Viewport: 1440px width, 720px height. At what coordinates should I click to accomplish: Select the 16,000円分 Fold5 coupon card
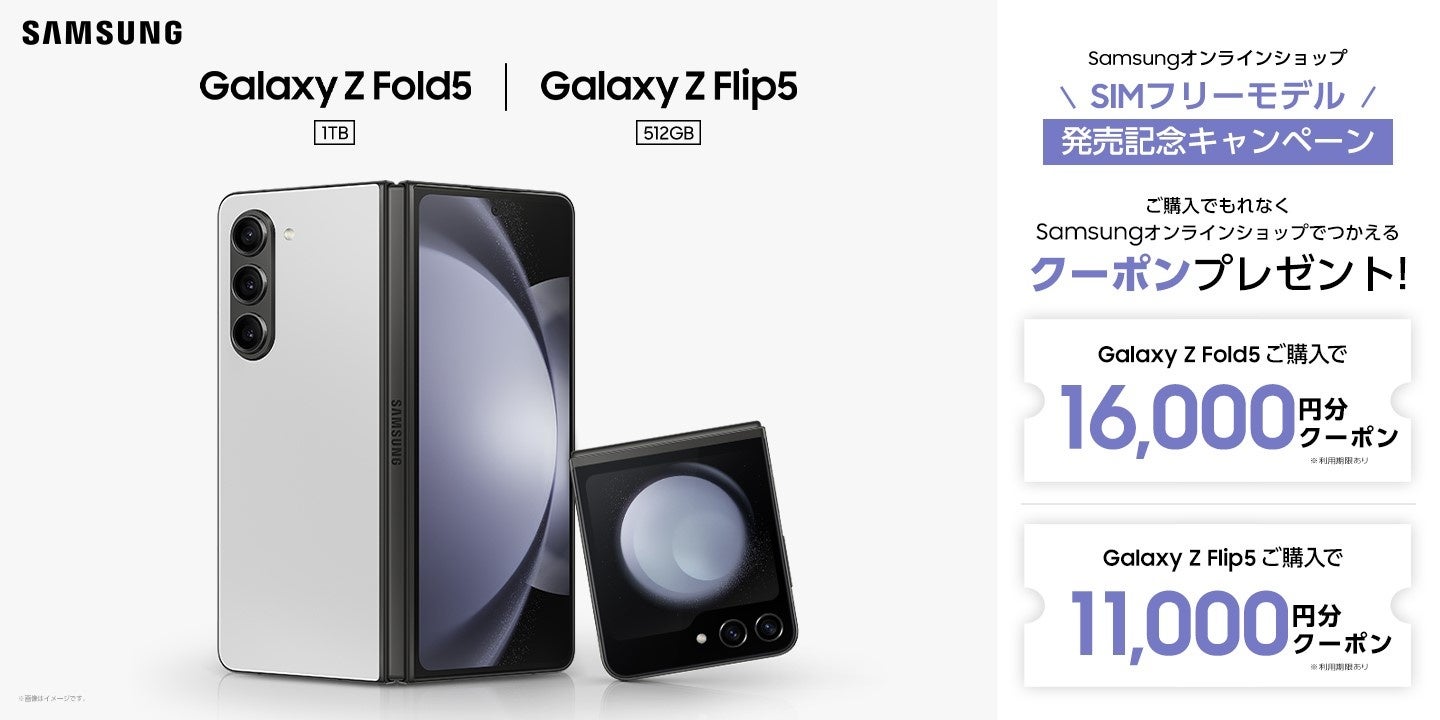(x=1217, y=401)
